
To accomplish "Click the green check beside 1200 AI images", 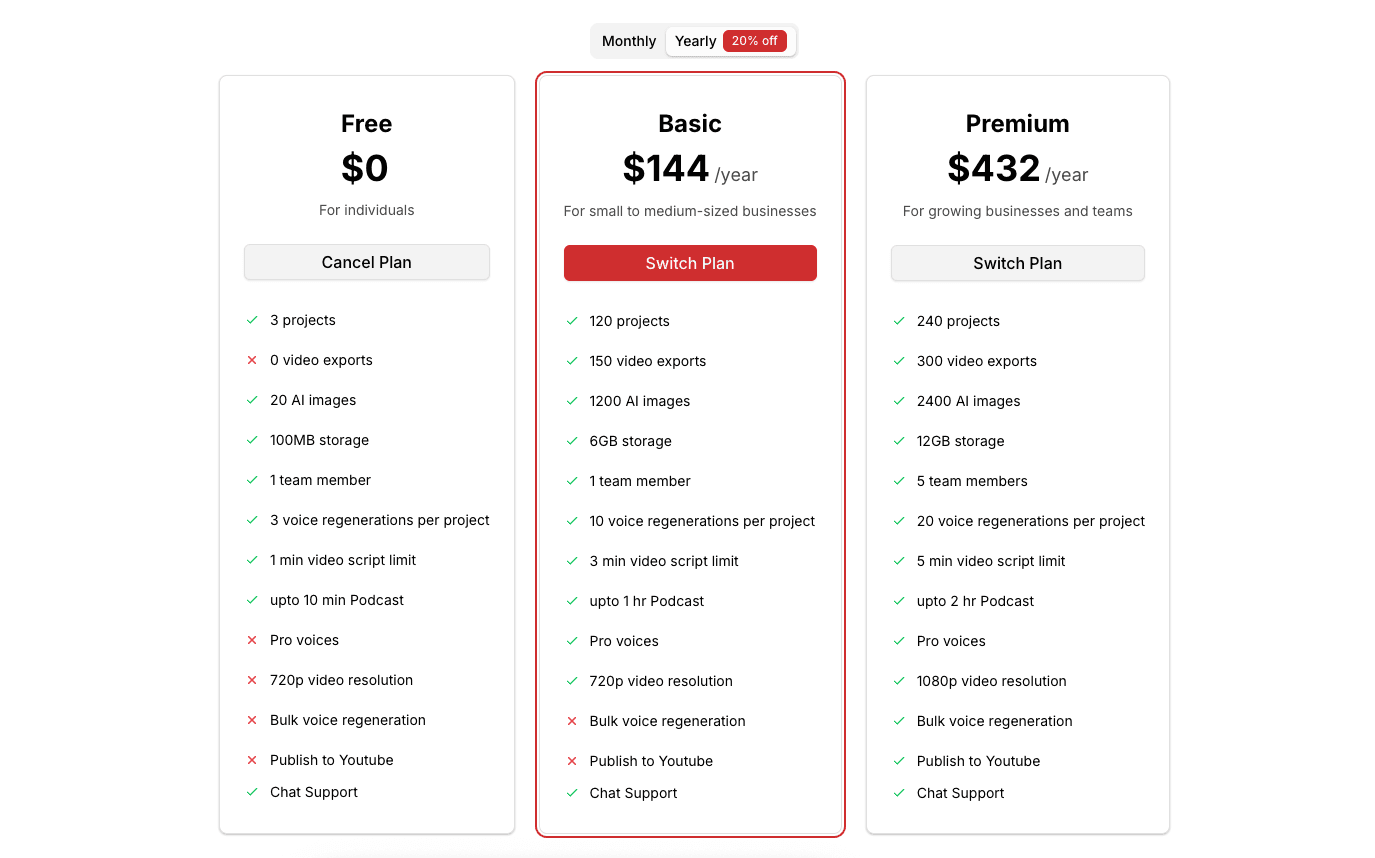I will pyautogui.click(x=572, y=401).
